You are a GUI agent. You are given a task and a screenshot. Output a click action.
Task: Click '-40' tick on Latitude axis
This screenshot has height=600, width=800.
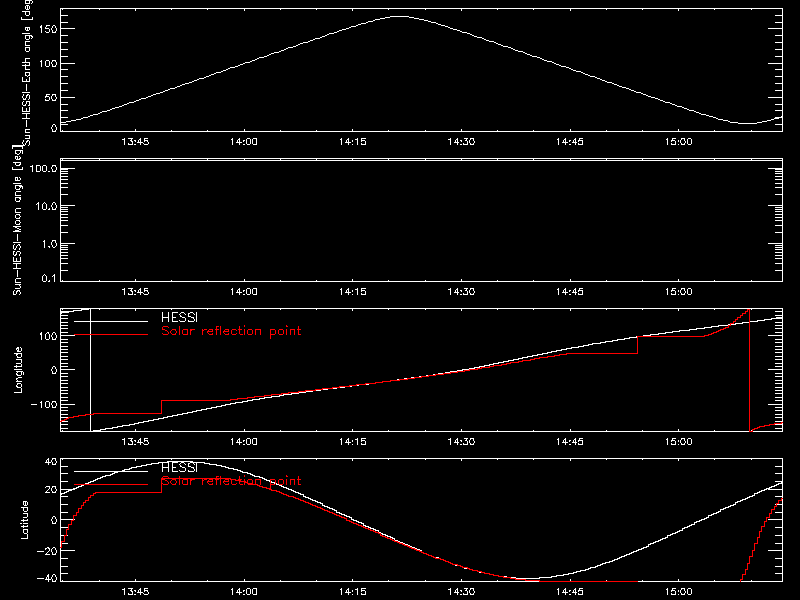[47, 579]
